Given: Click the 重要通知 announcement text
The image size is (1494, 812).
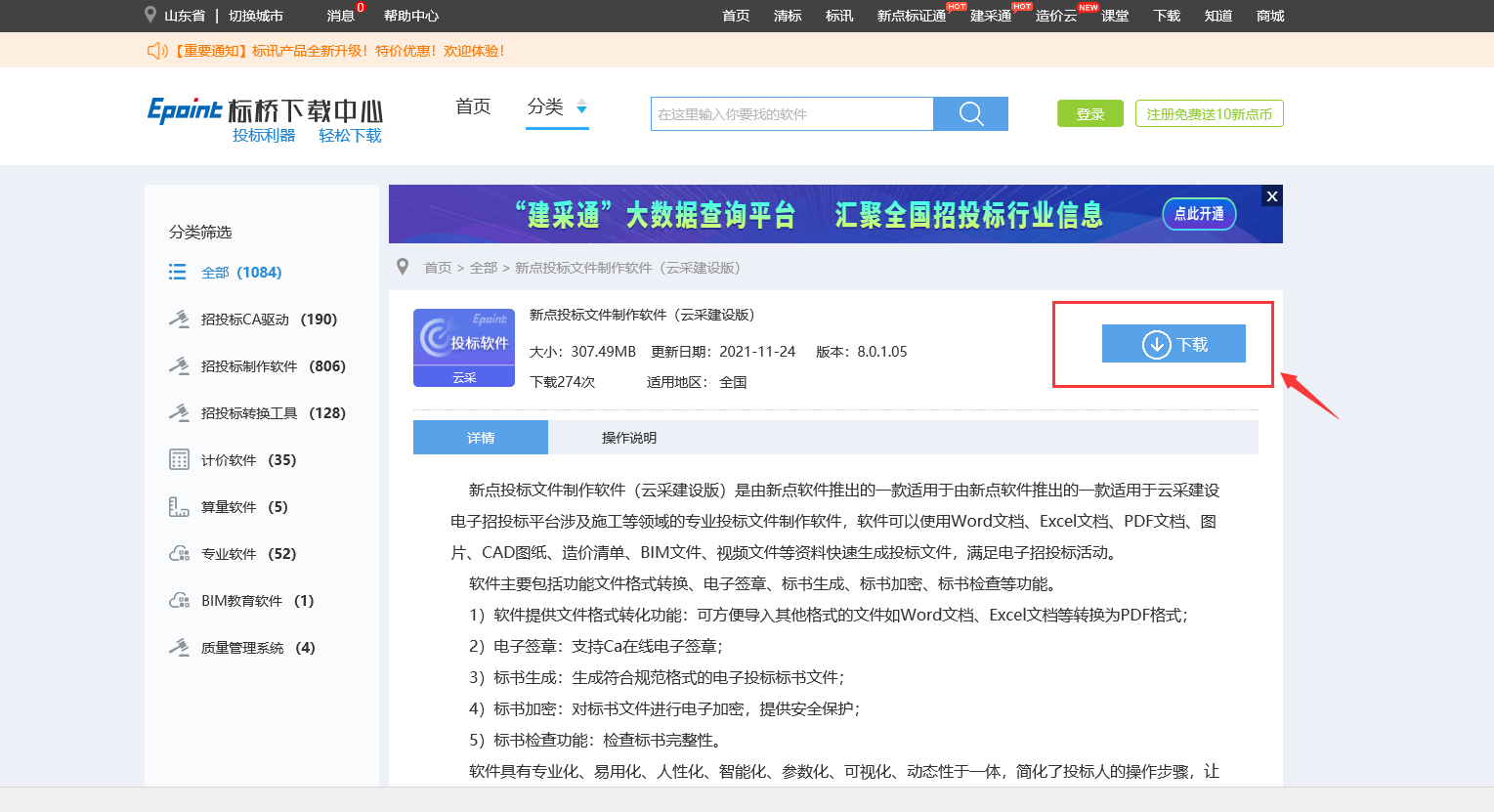Looking at the screenshot, I should click(339, 51).
